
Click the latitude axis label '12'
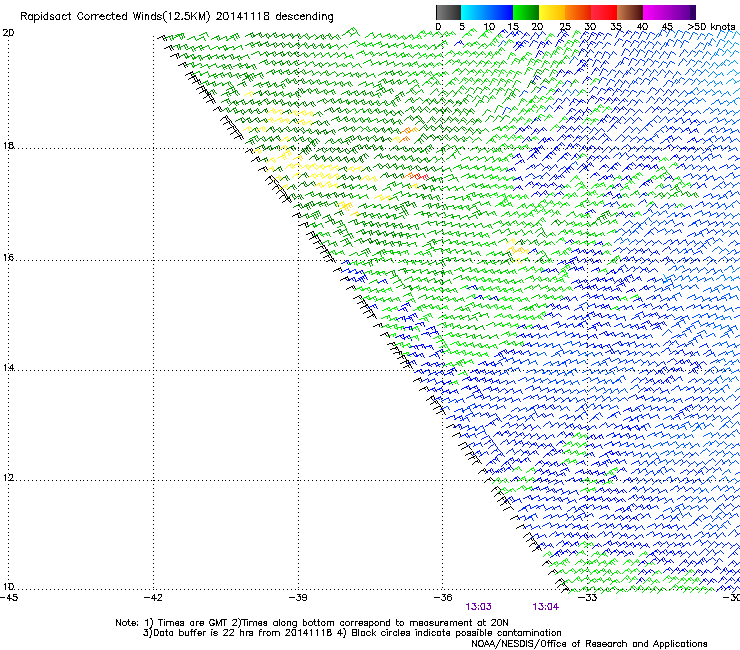coord(8,478)
